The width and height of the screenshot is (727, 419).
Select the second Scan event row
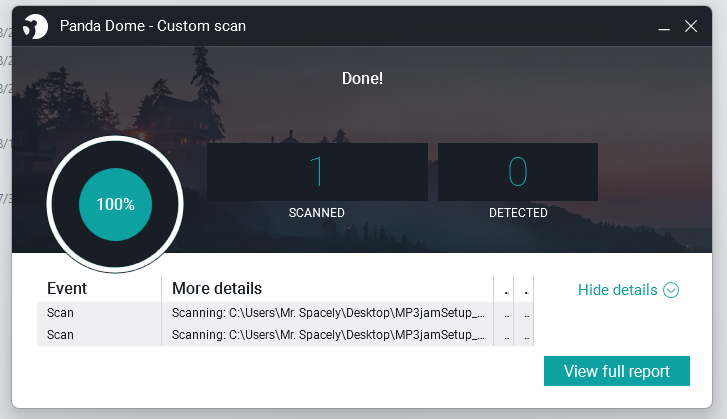285,335
